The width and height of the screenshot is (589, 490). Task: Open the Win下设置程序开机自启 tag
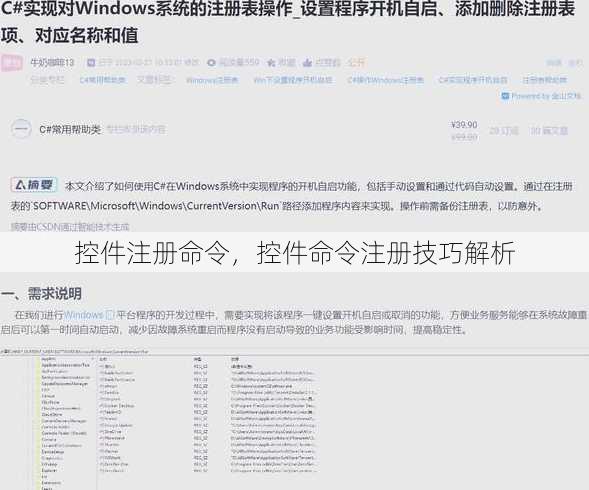pyautogui.click(x=293, y=80)
